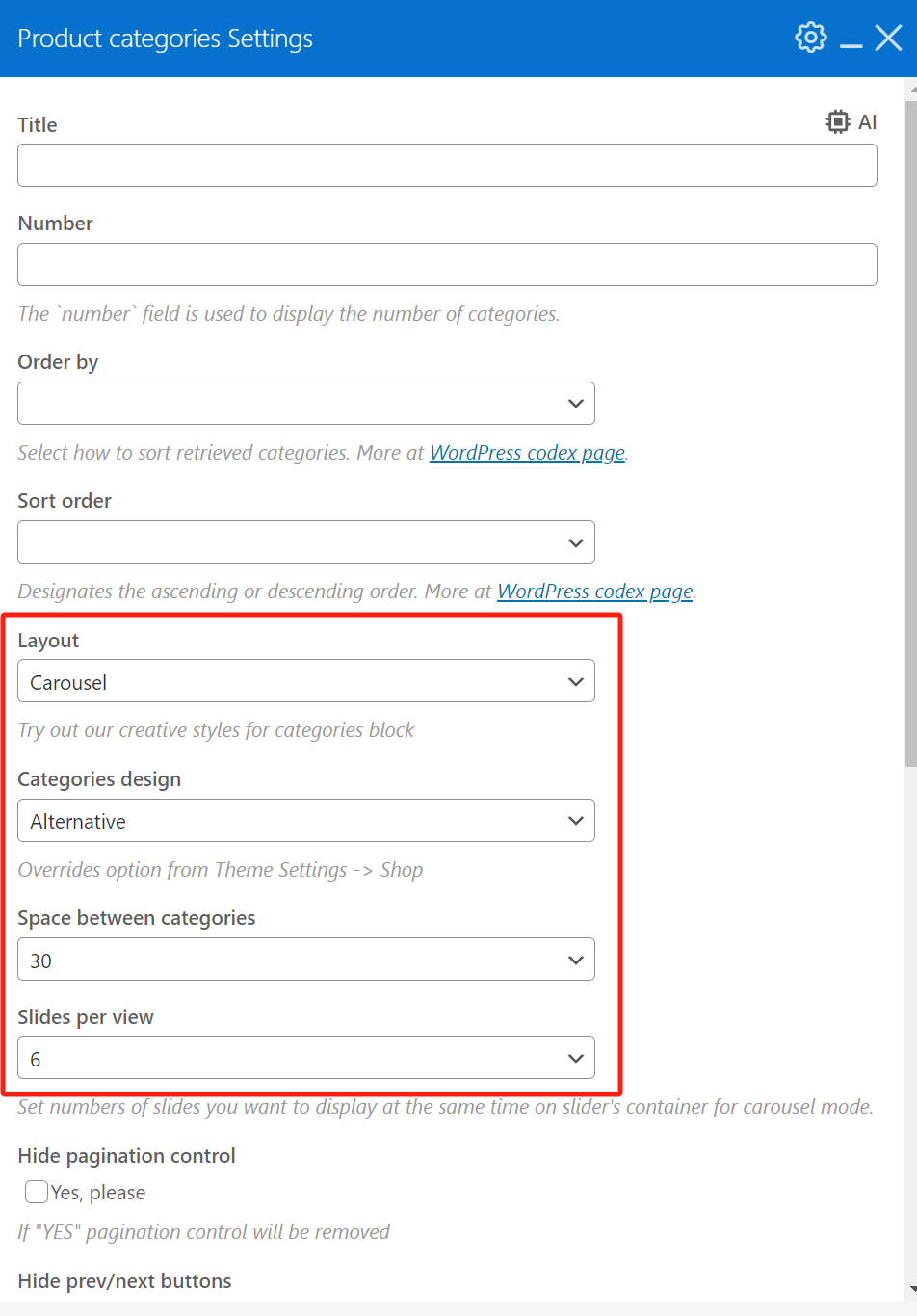The height and width of the screenshot is (1316, 917).
Task: Open WordPress codex page link under Sort order
Action: pos(594,592)
